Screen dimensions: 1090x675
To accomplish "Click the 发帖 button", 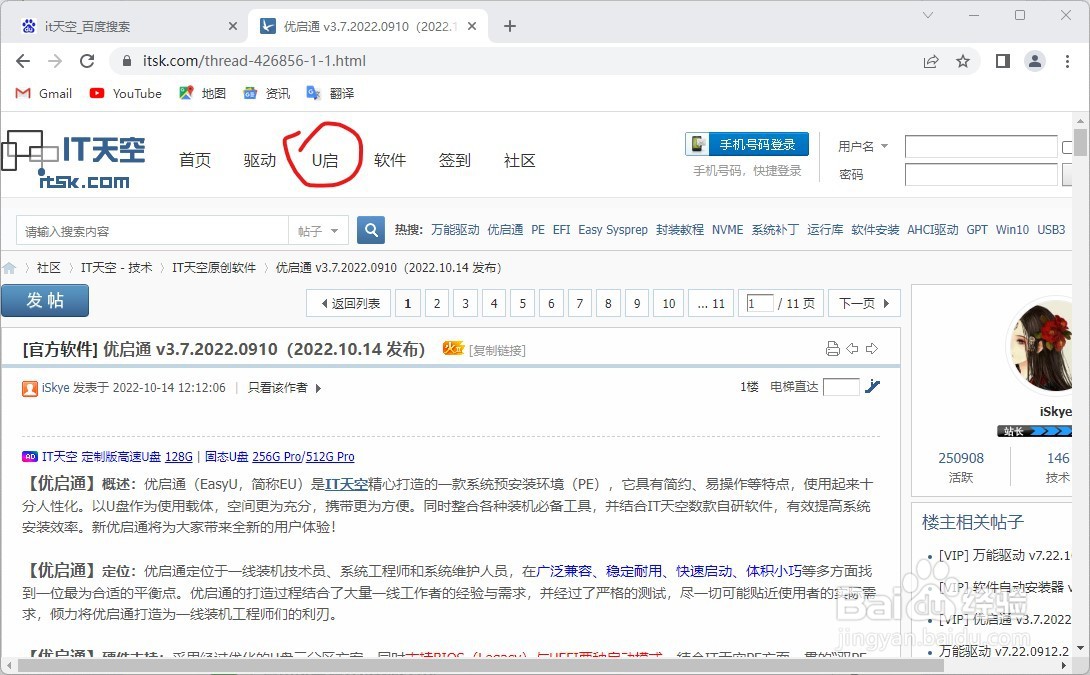I will click(x=45, y=300).
